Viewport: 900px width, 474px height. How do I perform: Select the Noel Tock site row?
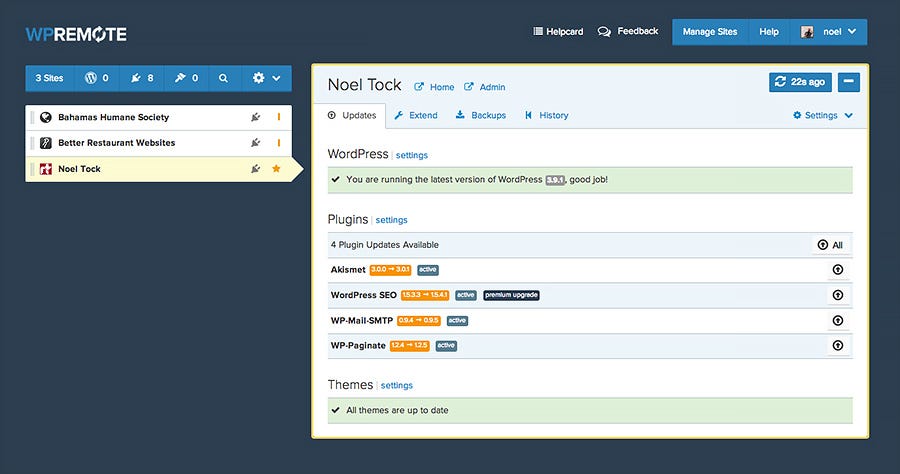[158, 169]
